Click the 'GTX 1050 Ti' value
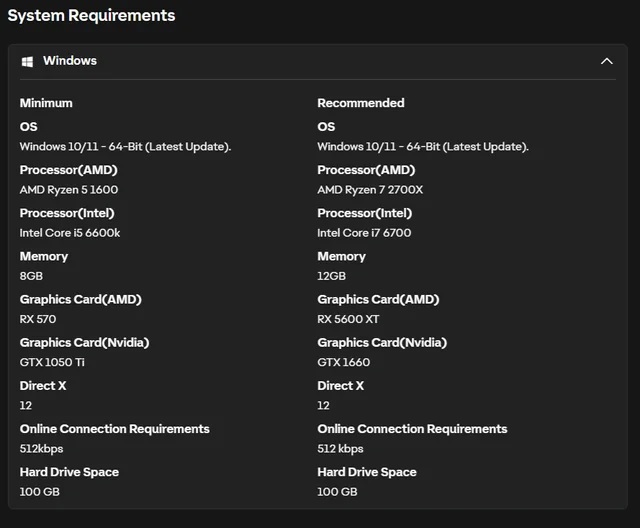This screenshot has width=640, height=528. coord(52,362)
